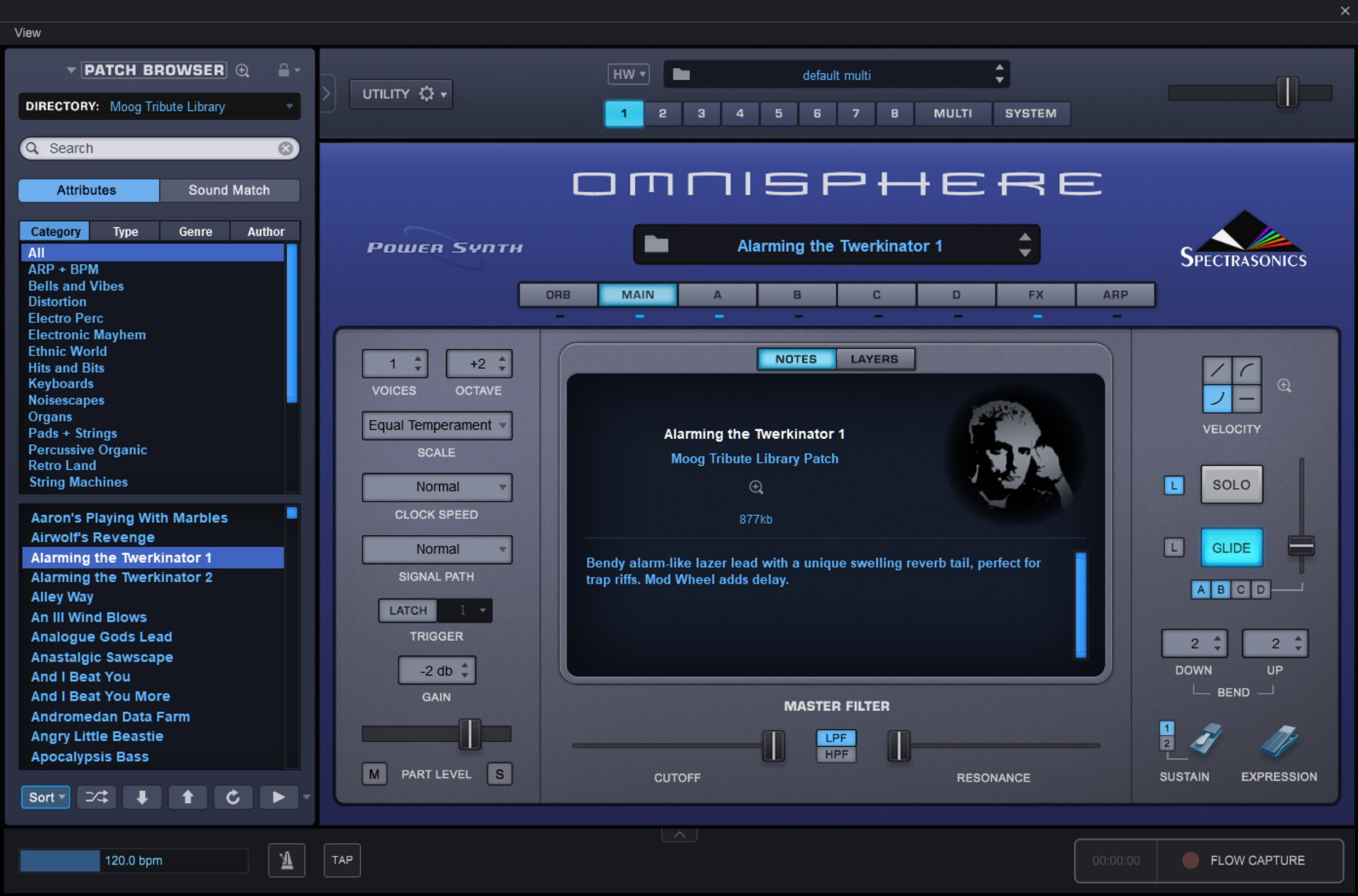Image resolution: width=1358 pixels, height=896 pixels.
Task: Expand the Equal Temperament scale dropdown
Action: (437, 425)
